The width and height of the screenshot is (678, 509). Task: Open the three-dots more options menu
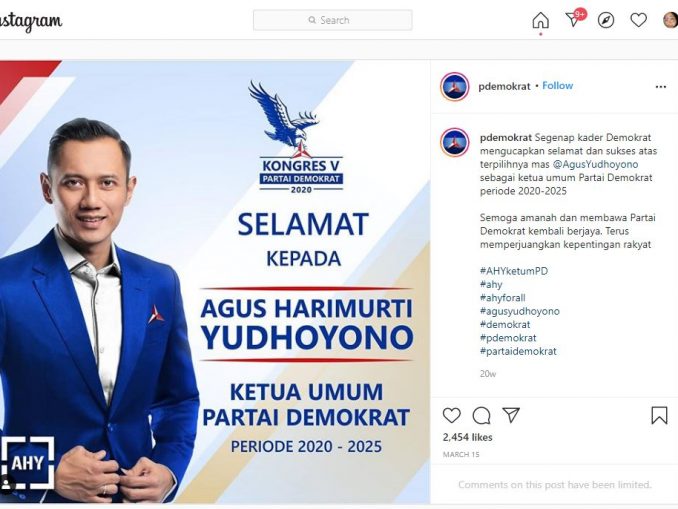coord(661,87)
